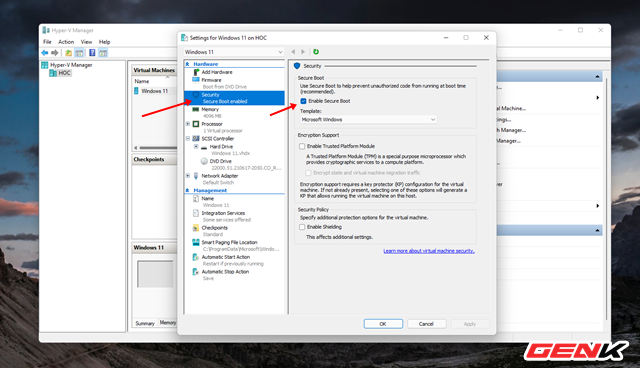Collapse the SCSI Controller tree node
640x368 pixels.
click(x=188, y=139)
